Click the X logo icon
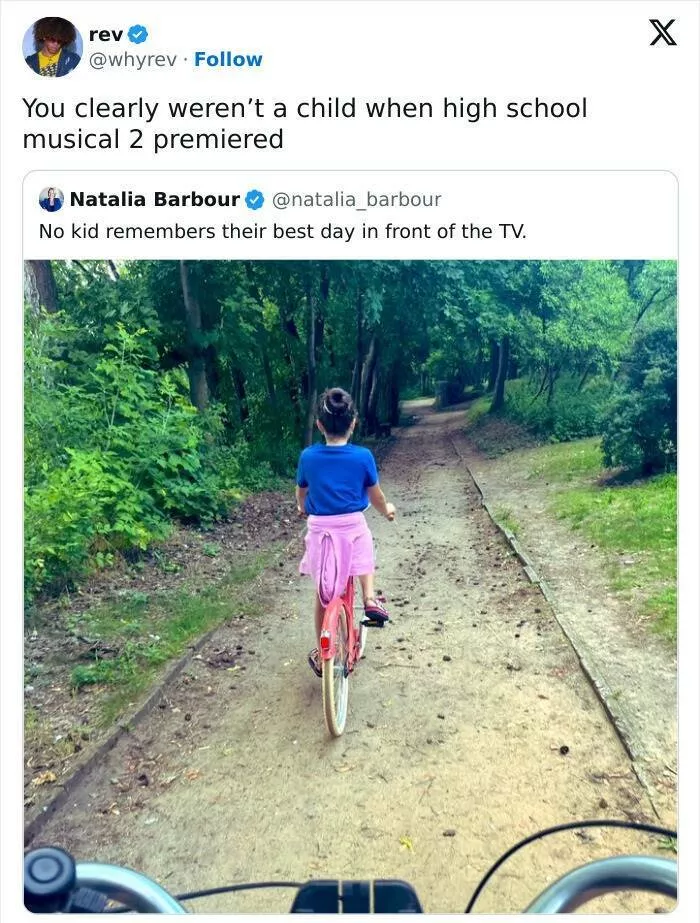 tap(662, 33)
